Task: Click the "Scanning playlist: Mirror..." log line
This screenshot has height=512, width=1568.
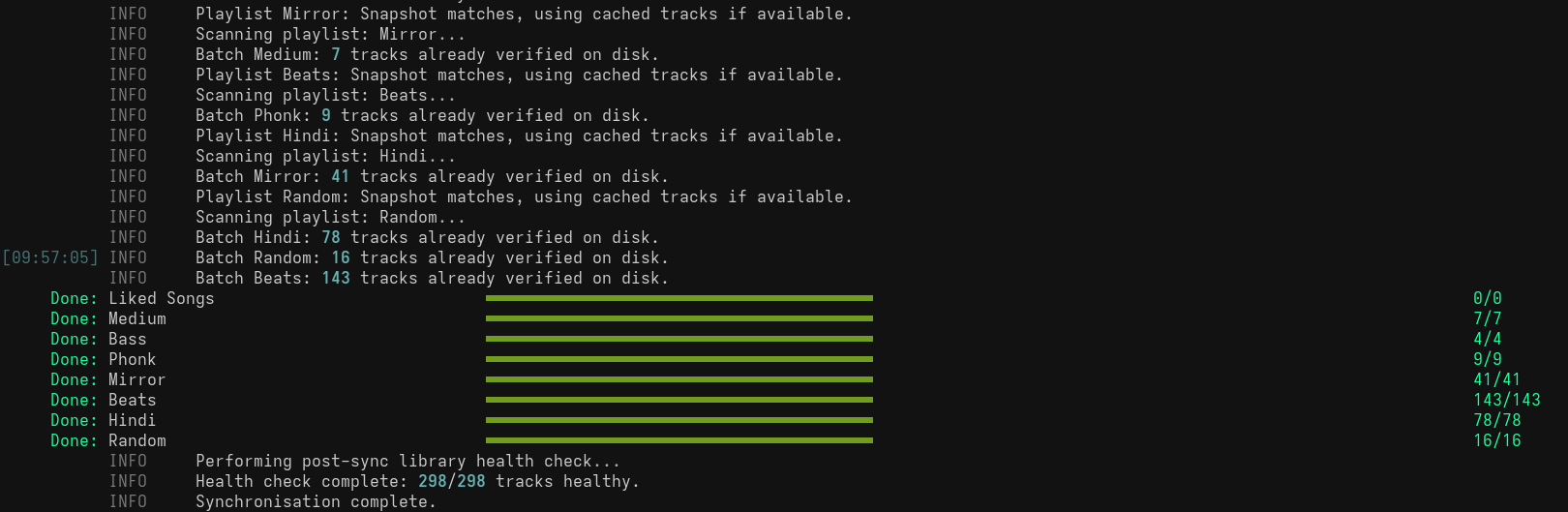Action: point(330,34)
